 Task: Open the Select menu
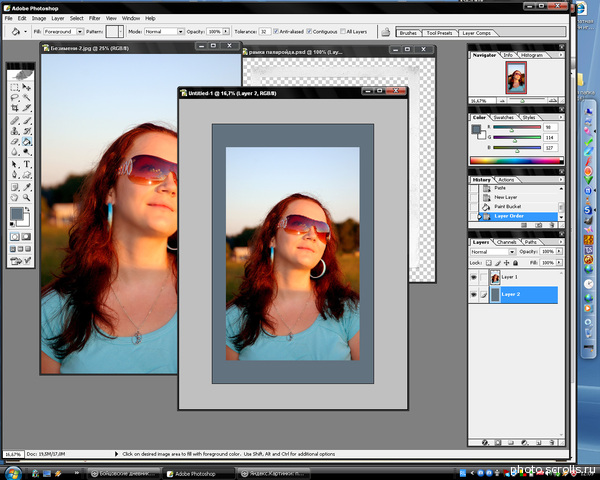[77, 18]
